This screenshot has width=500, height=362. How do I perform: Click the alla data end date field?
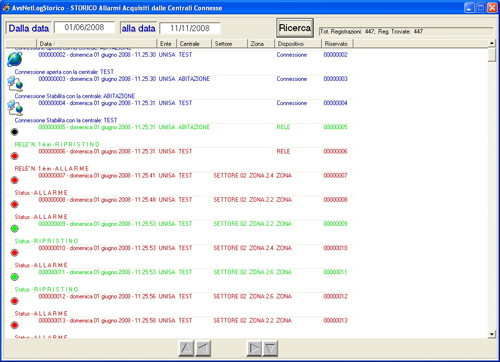[x=190, y=28]
